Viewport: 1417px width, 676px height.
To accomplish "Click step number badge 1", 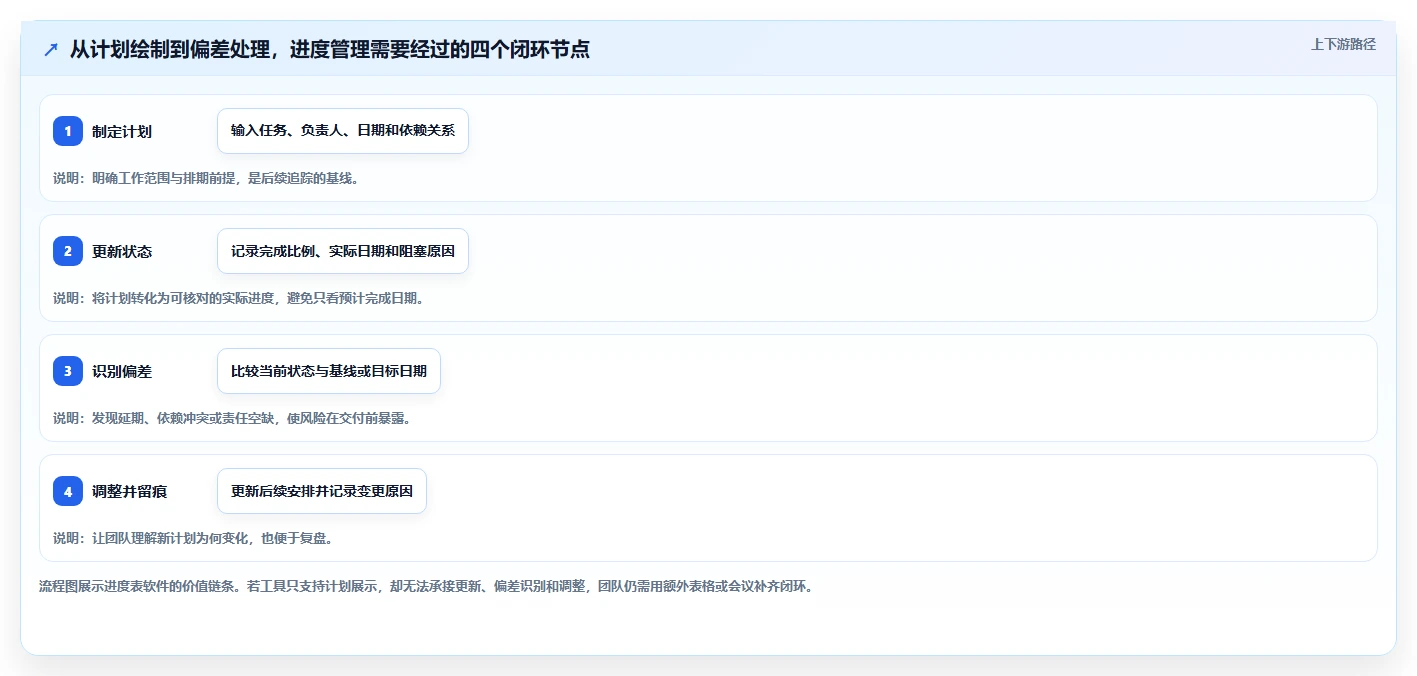I will 68,131.
